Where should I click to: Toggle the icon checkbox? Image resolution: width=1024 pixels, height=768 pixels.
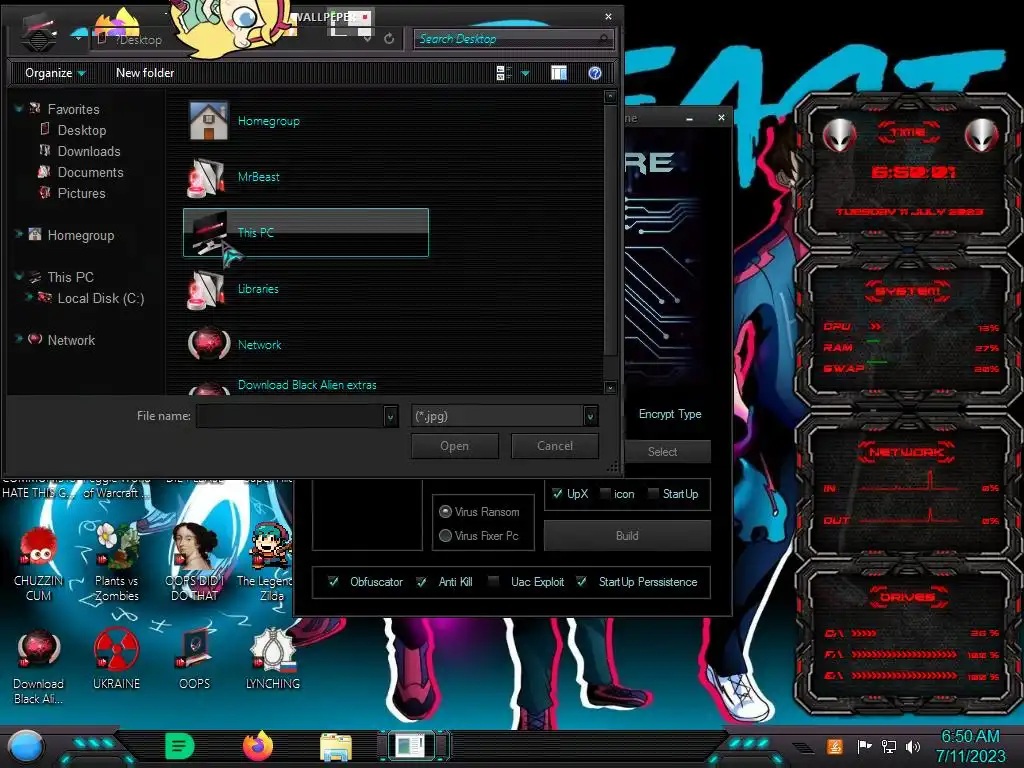click(x=605, y=494)
